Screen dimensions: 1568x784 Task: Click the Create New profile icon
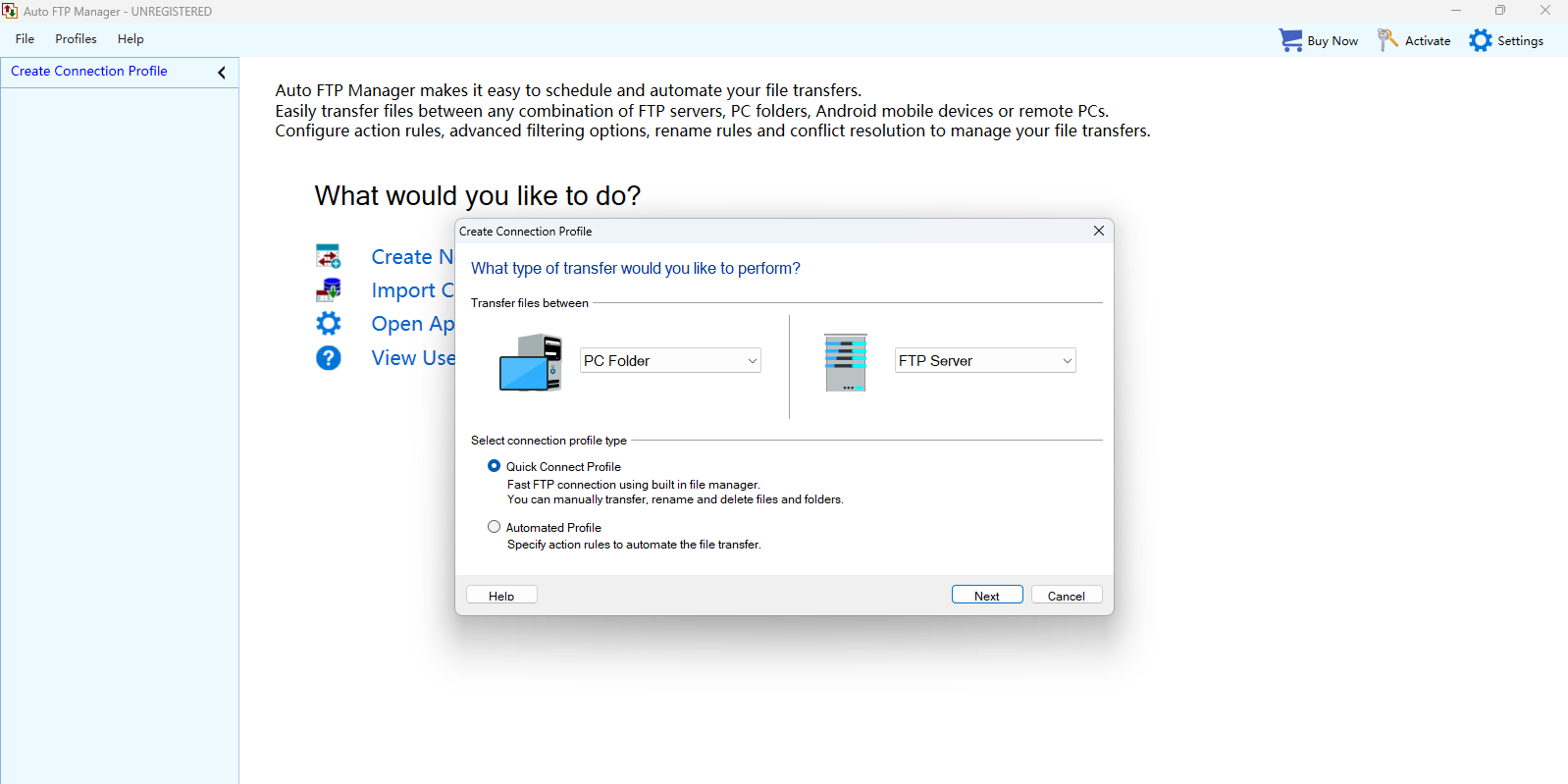click(329, 256)
